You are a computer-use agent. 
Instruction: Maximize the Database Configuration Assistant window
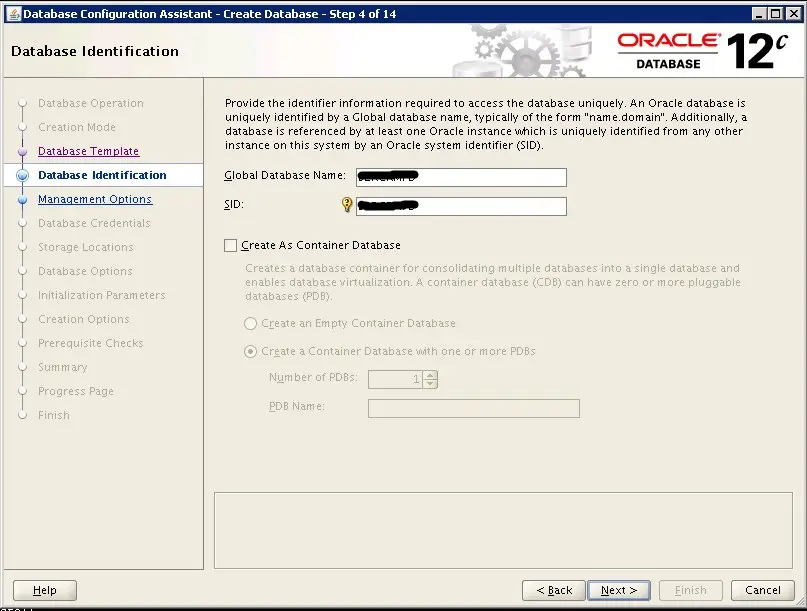coord(776,14)
